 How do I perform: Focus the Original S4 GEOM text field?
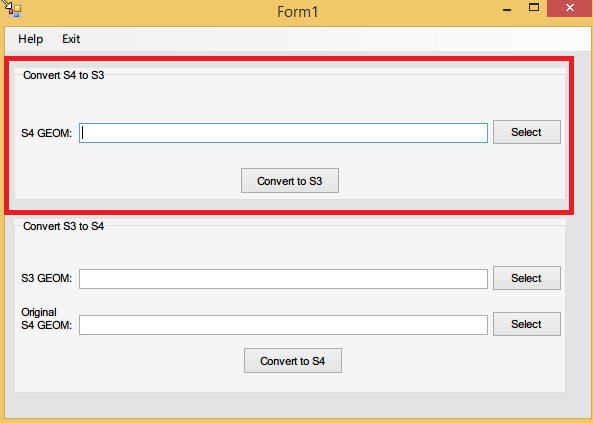[x=283, y=325]
